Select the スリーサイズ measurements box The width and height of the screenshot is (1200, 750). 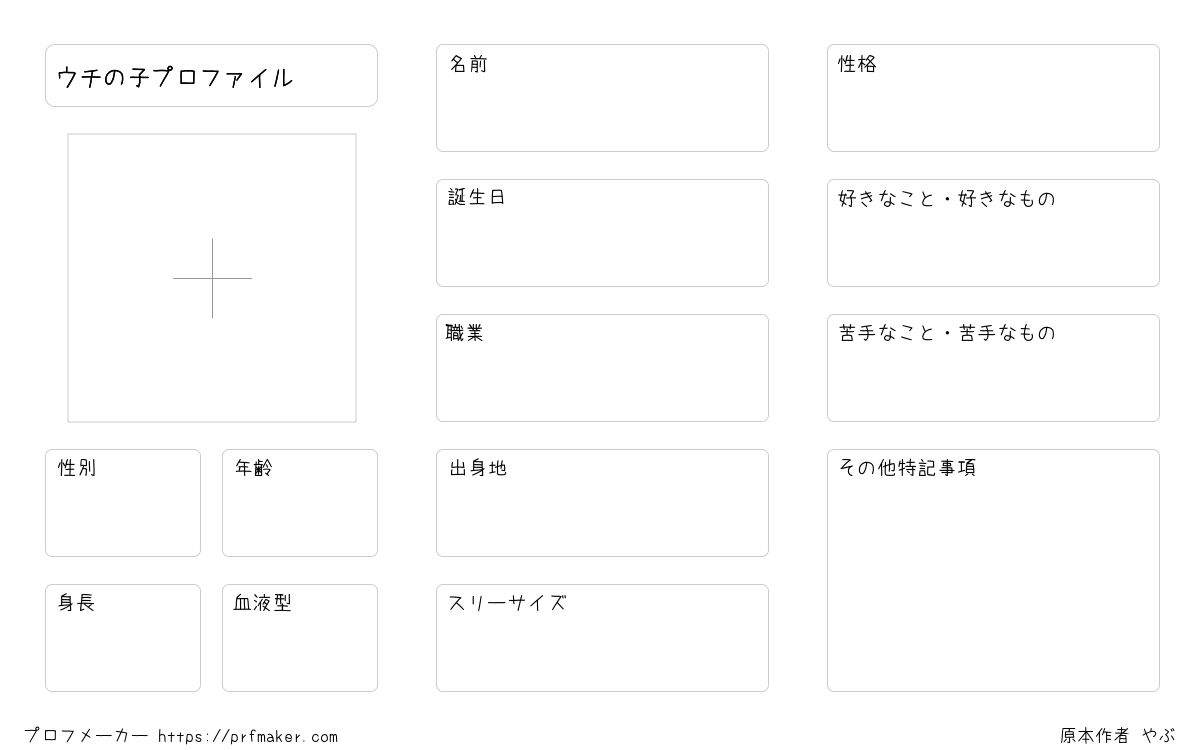point(602,638)
